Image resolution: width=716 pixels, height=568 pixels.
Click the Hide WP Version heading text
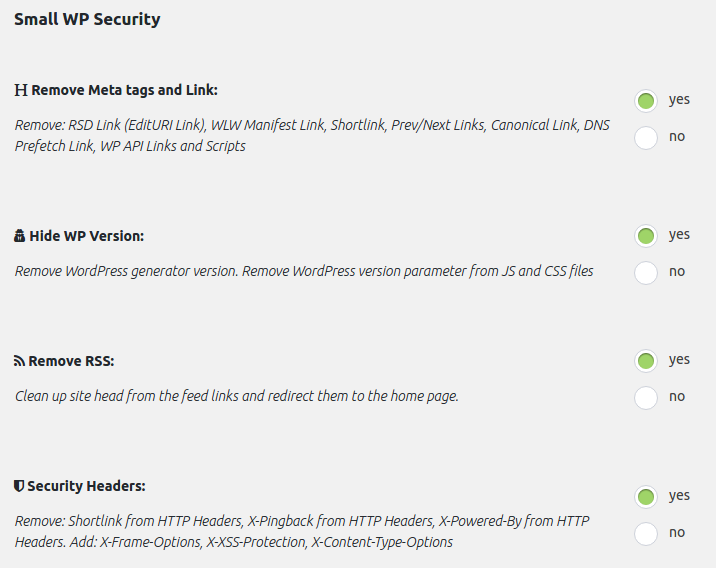coord(87,236)
